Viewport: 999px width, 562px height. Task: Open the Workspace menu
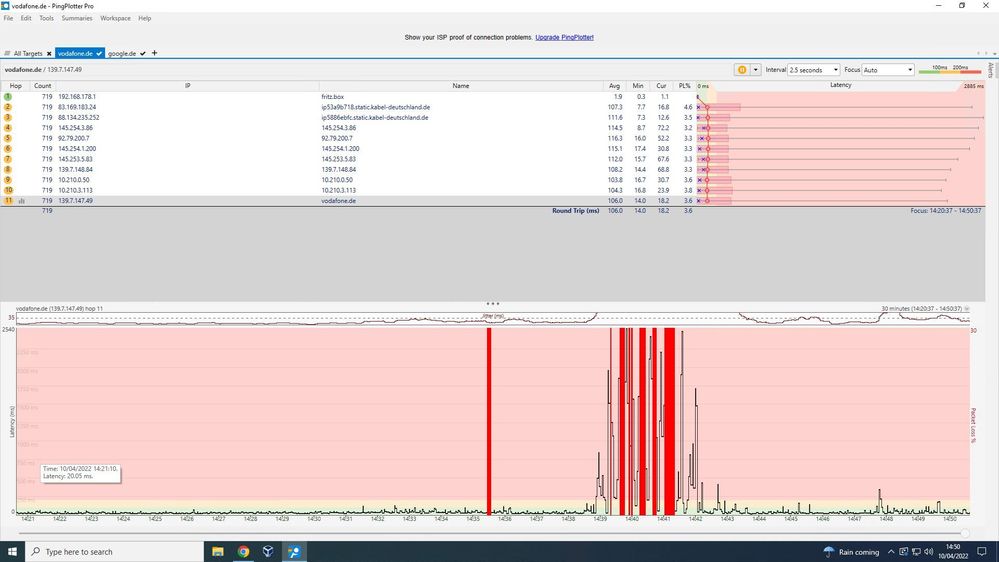pyautogui.click(x=115, y=18)
